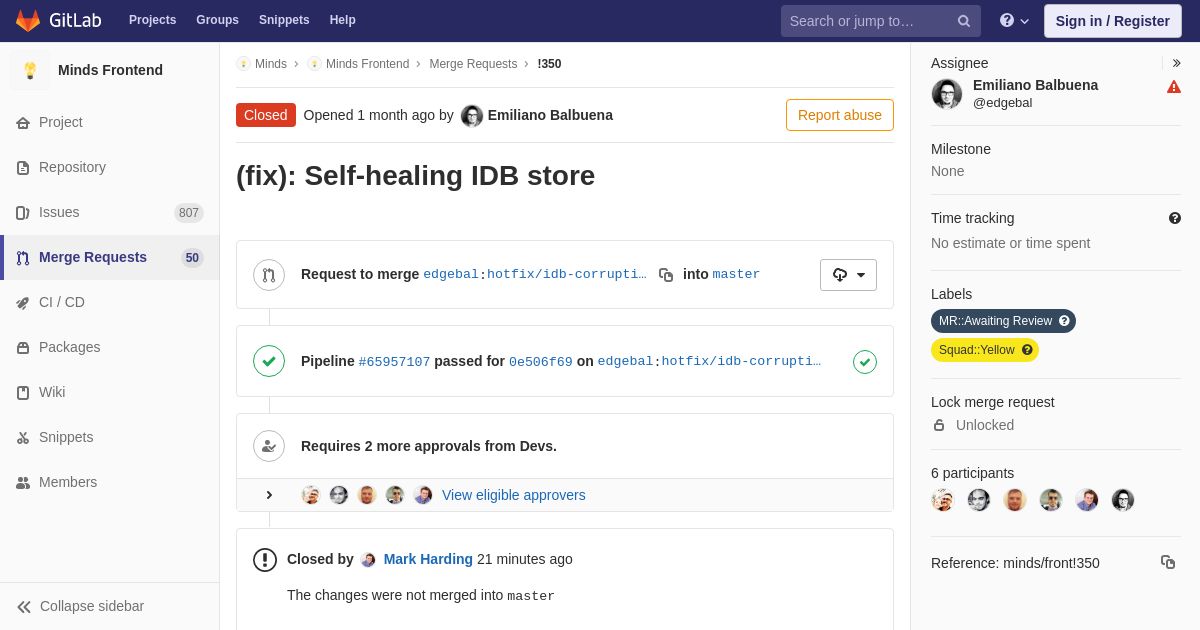Open pipeline #65957107 link
The height and width of the screenshot is (630, 1200).
coord(394,362)
